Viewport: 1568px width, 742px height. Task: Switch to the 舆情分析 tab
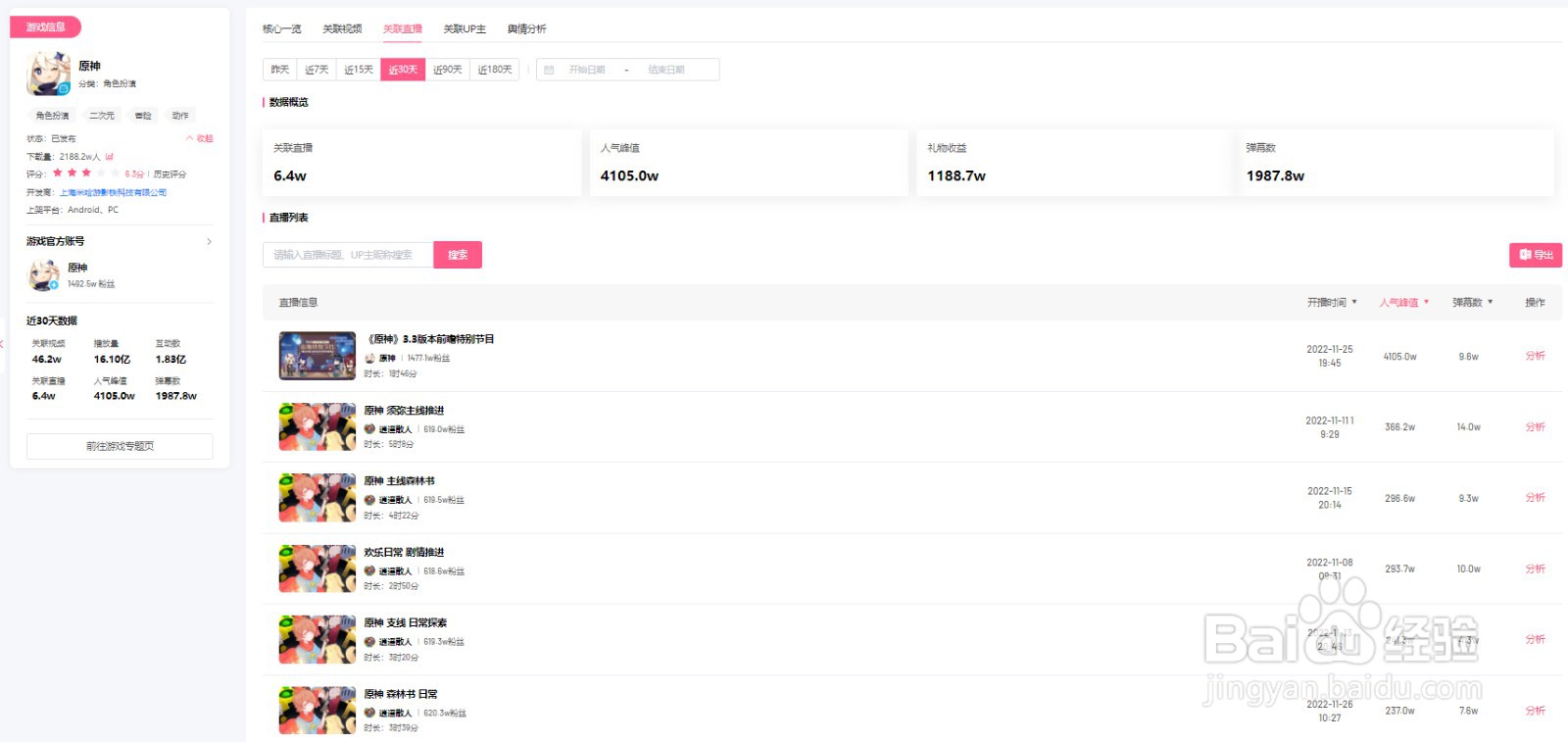click(526, 28)
